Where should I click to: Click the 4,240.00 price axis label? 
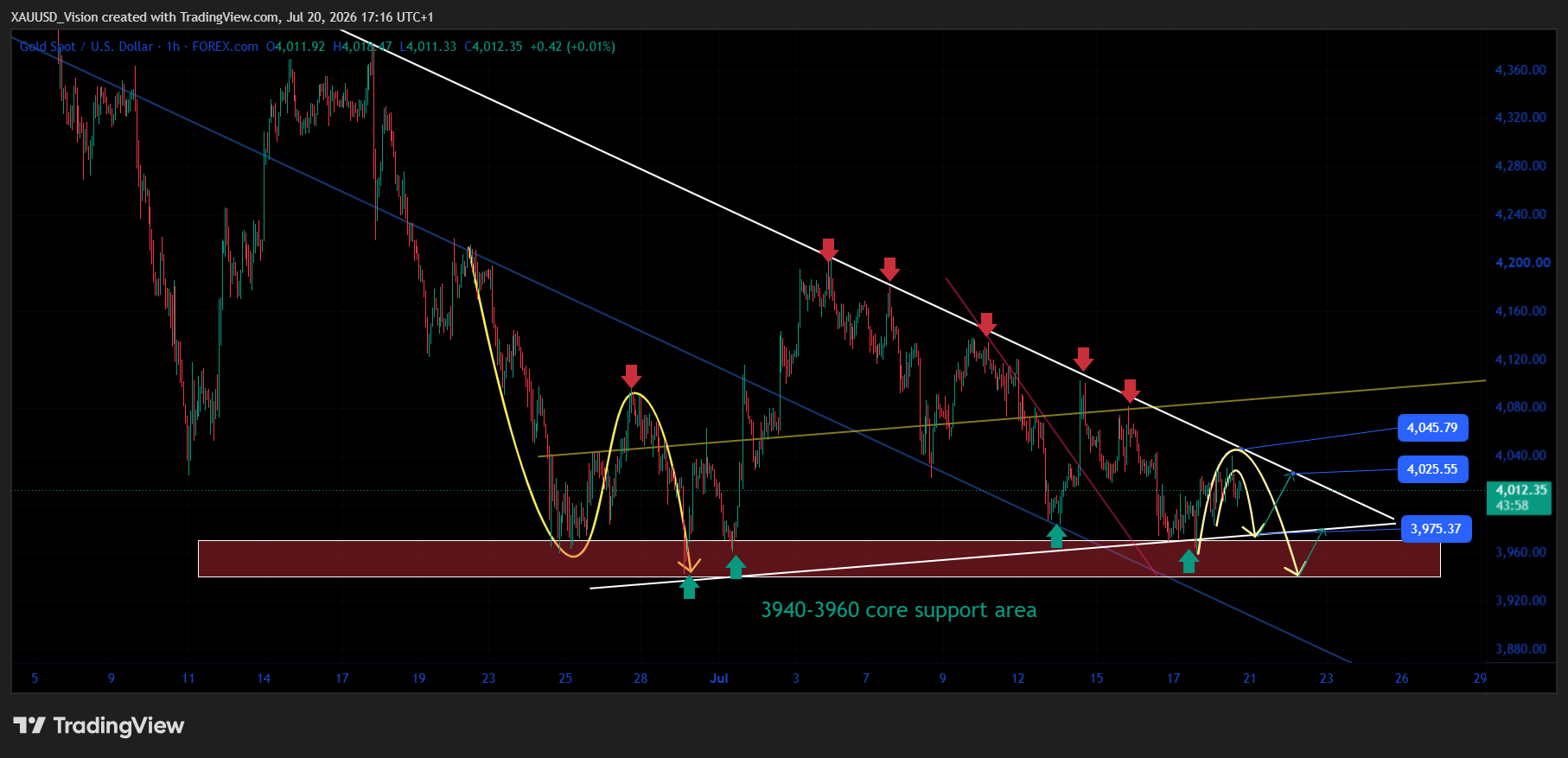pos(1520,214)
